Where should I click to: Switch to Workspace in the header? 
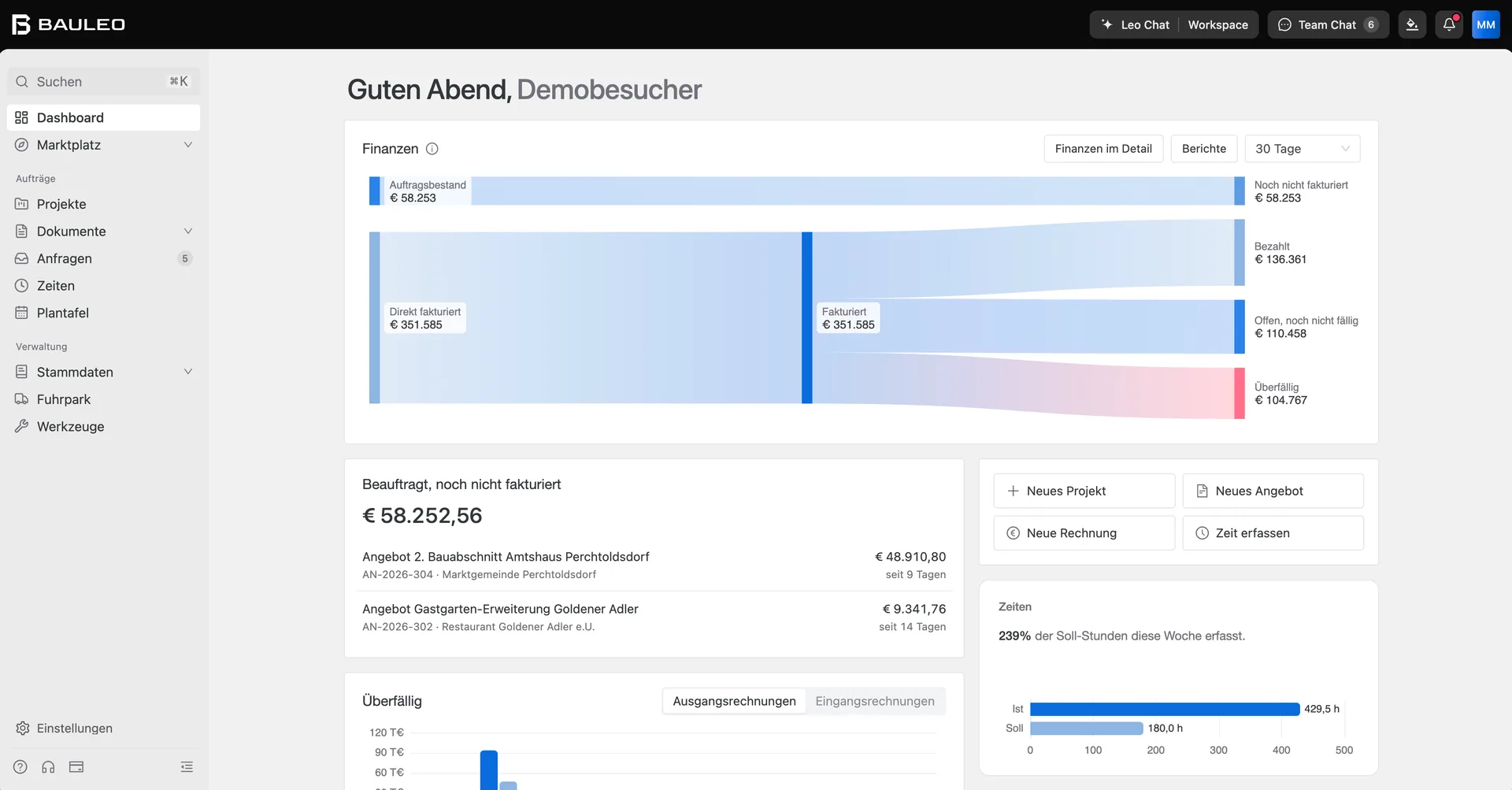tap(1217, 24)
